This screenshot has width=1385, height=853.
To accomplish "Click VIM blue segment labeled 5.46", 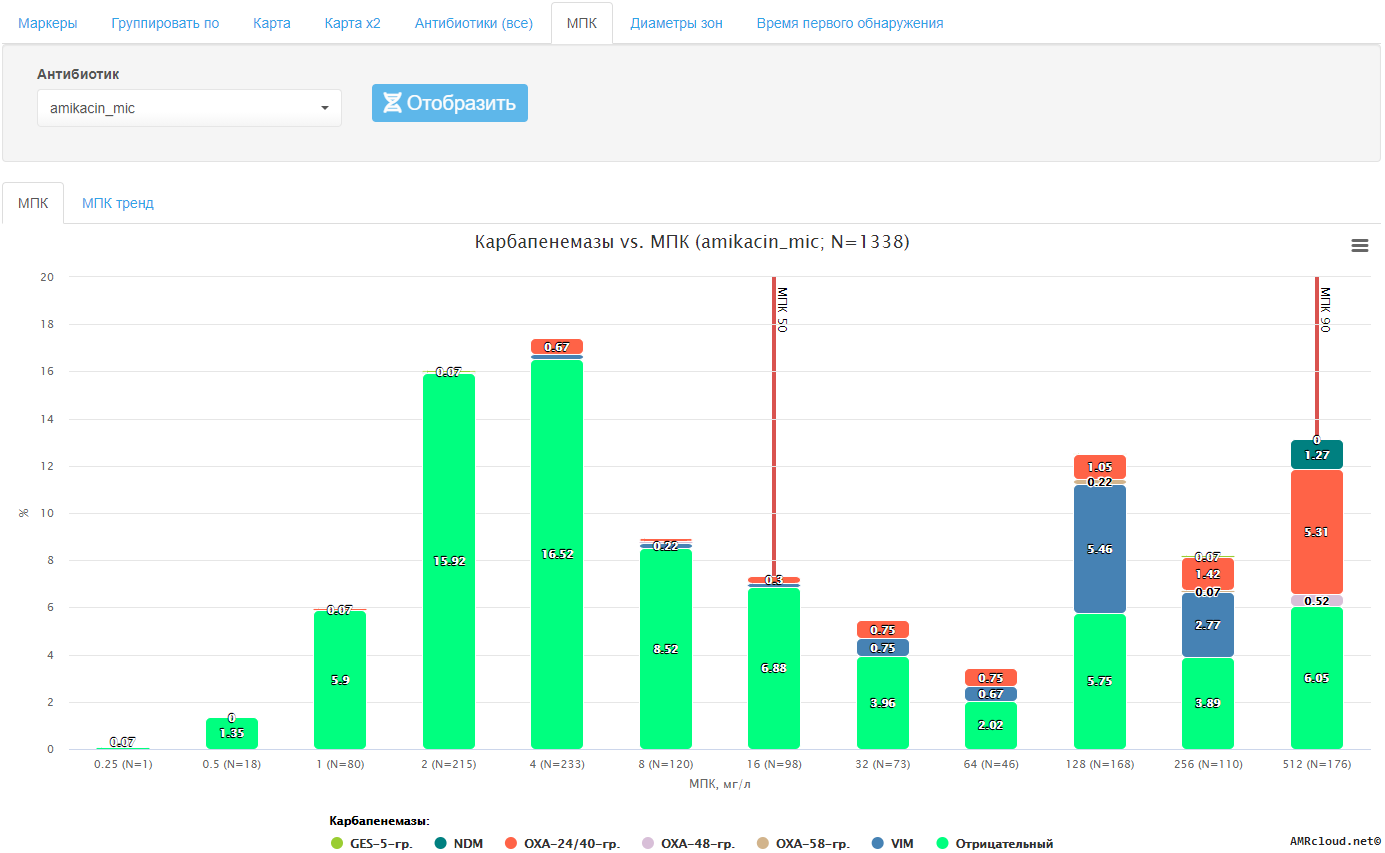I will [x=1100, y=549].
